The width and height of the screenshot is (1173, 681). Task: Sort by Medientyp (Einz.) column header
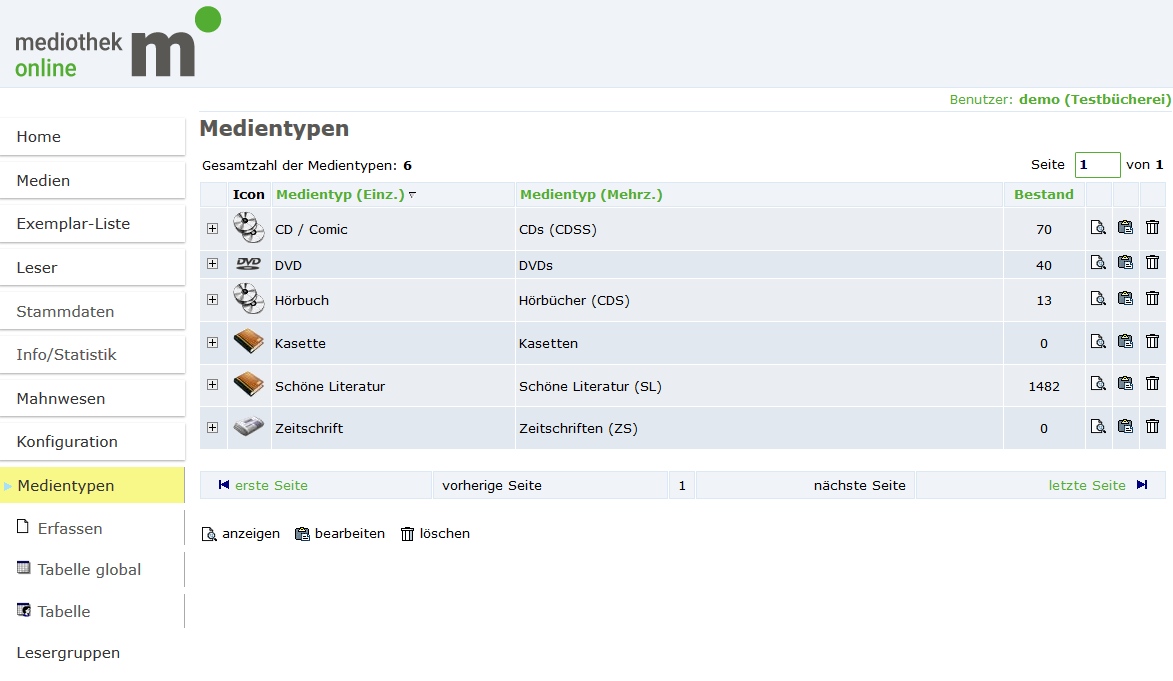pyautogui.click(x=340, y=195)
